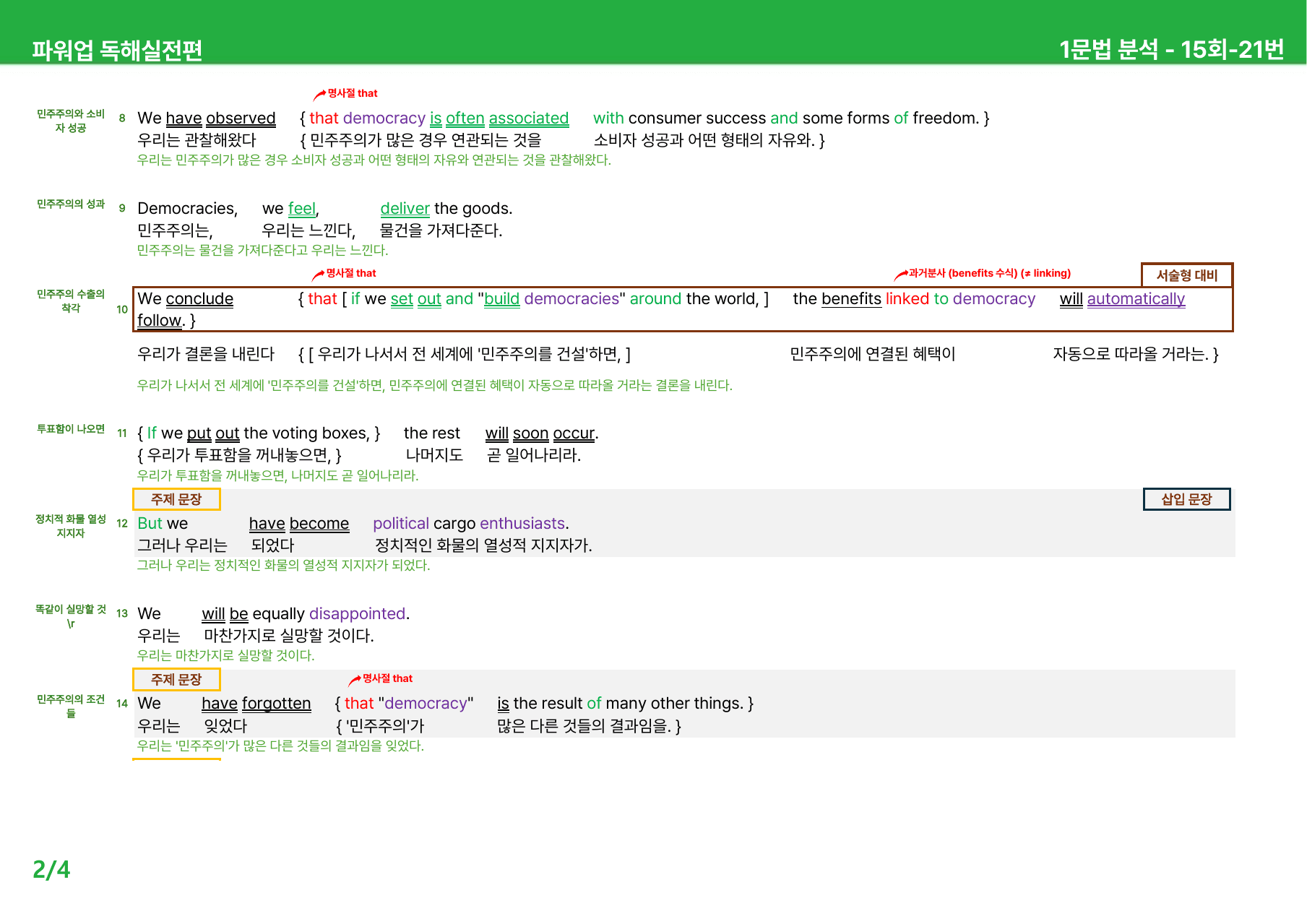Image resolution: width=1307 pixels, height=924 pixels.
Task: Click the translation '많은 다른 것들의 결과임을.'
Action: [x=584, y=726]
